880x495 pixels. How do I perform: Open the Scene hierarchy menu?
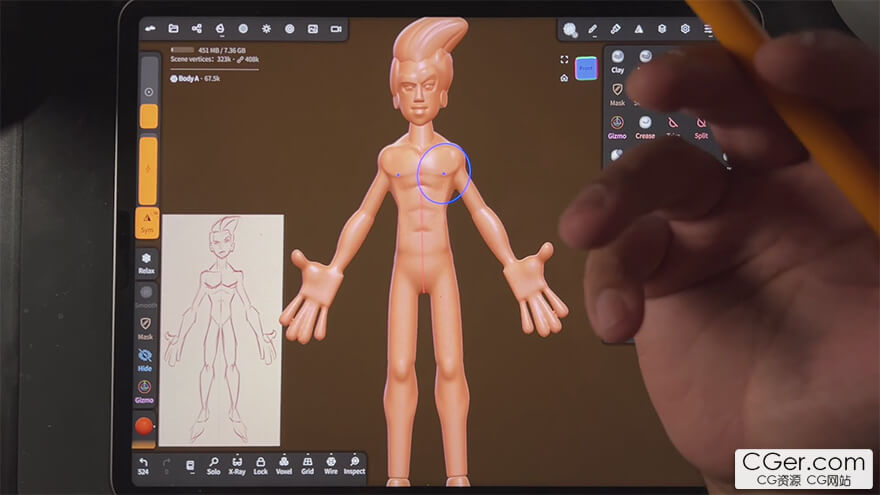click(x=196, y=29)
